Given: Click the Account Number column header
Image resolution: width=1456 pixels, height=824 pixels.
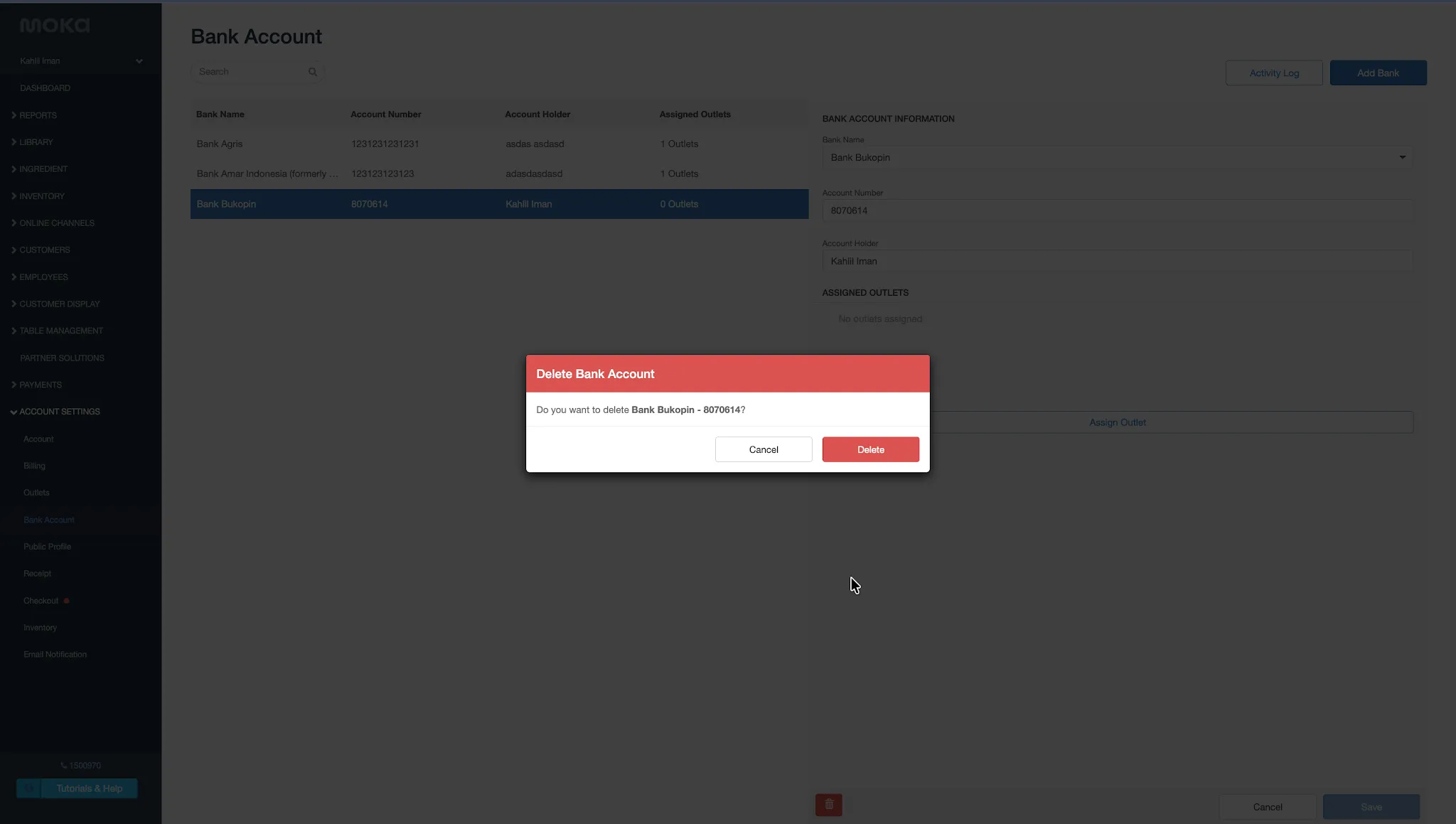Looking at the screenshot, I should point(386,114).
